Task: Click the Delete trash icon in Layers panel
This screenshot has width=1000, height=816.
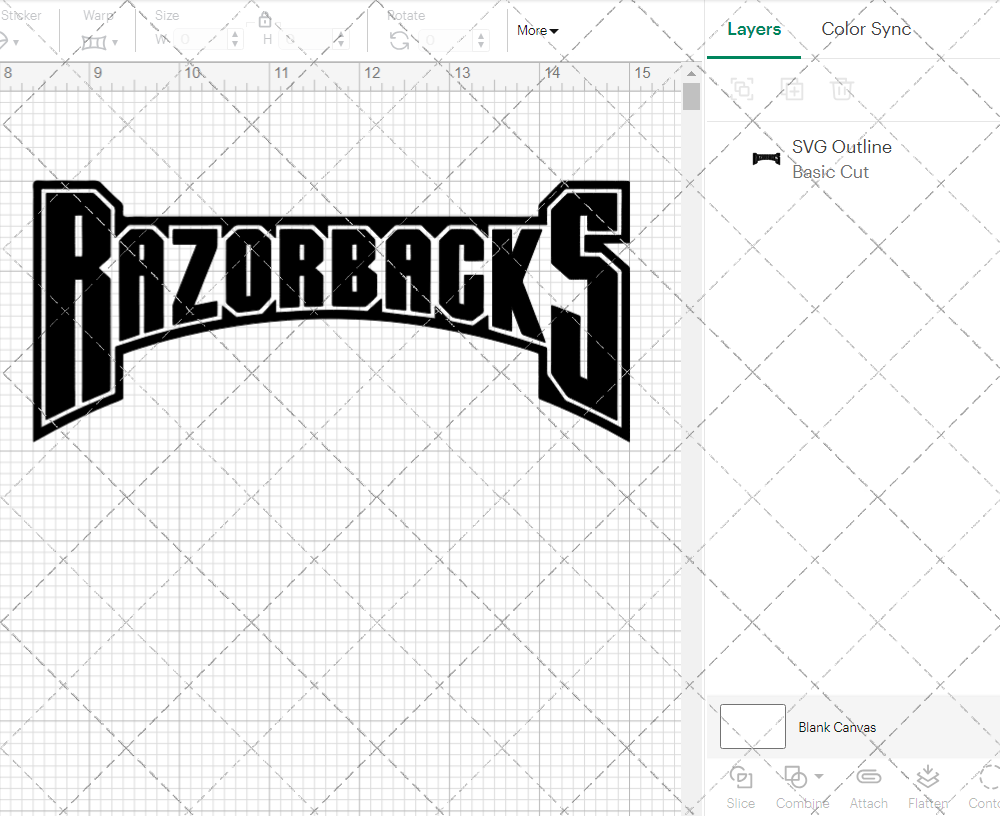Action: [842, 89]
